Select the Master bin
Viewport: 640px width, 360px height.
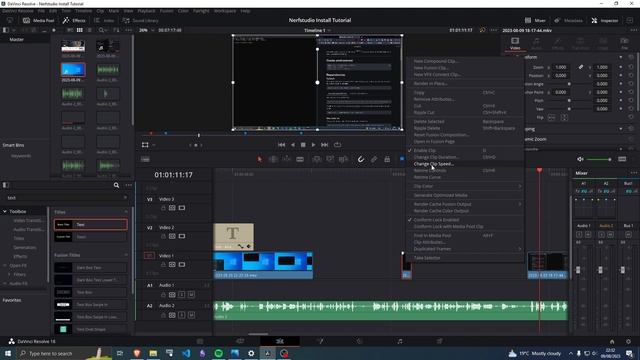tap(17, 40)
